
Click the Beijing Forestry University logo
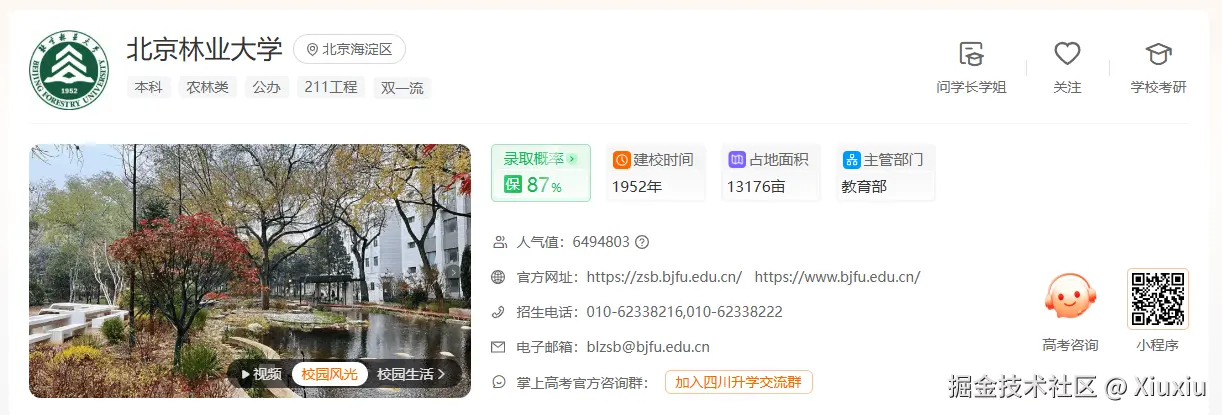[x=69, y=69]
